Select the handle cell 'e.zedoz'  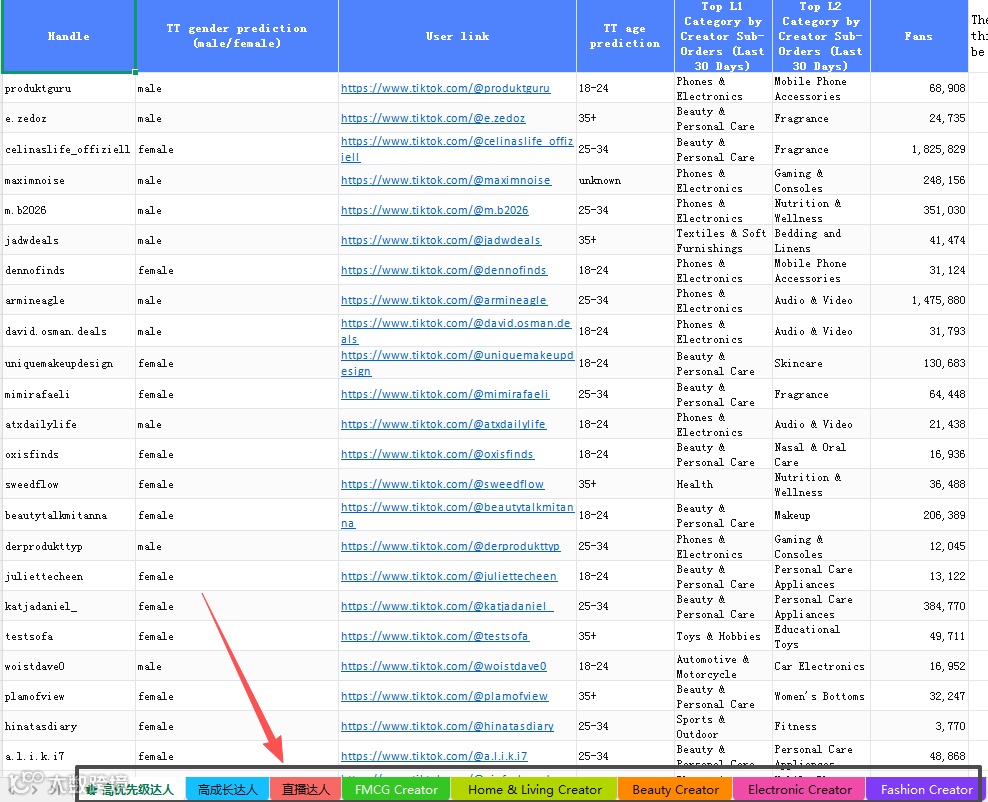click(69, 118)
